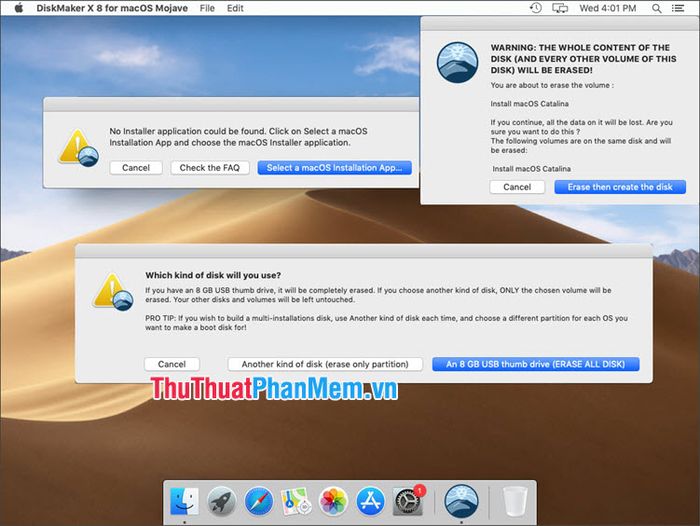Open the Apple menu

(19, 8)
